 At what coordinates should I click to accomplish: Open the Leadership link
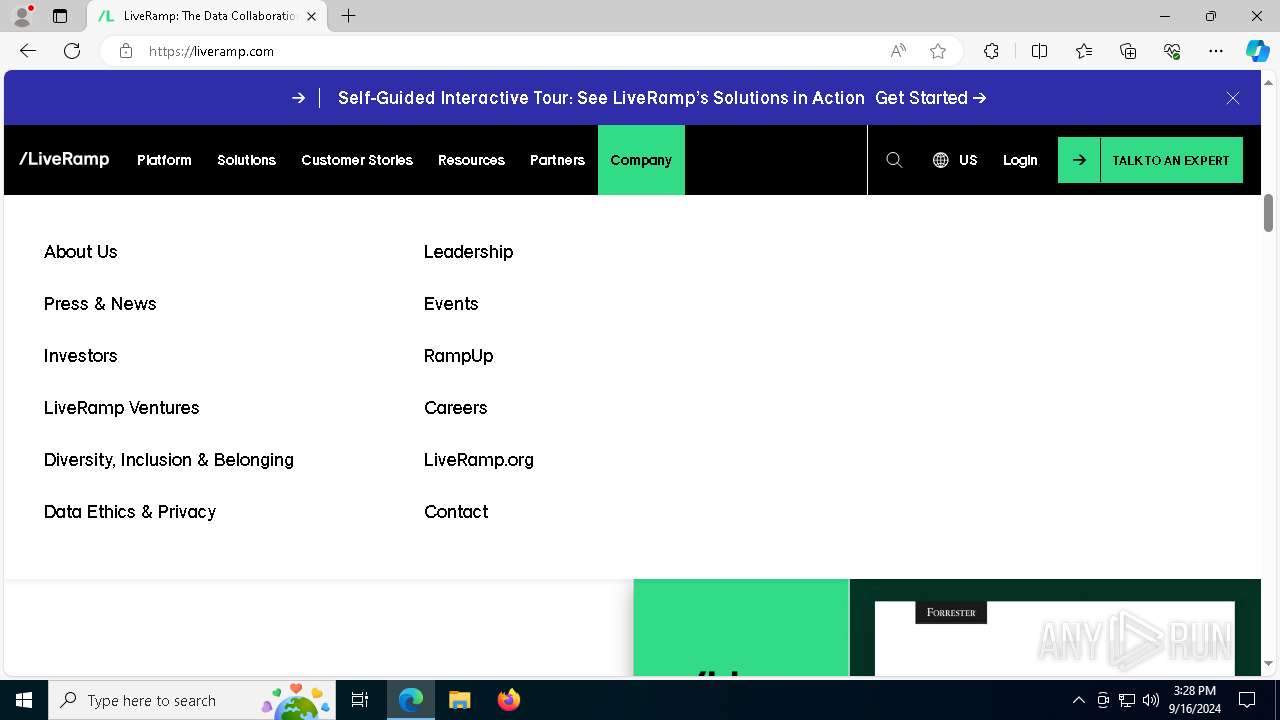468,252
